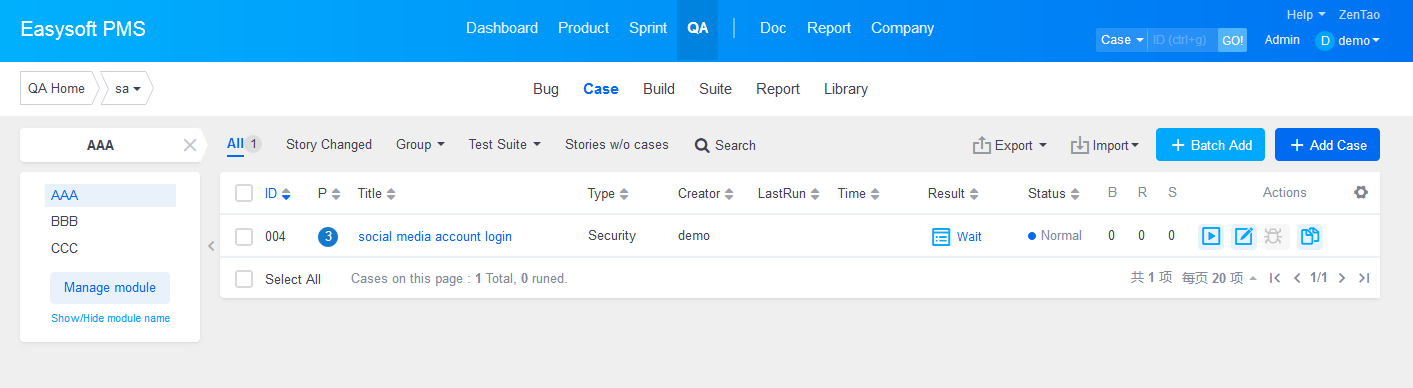This screenshot has height=388, width=1413.
Task: Open the demo user avatar
Action: click(1324, 40)
